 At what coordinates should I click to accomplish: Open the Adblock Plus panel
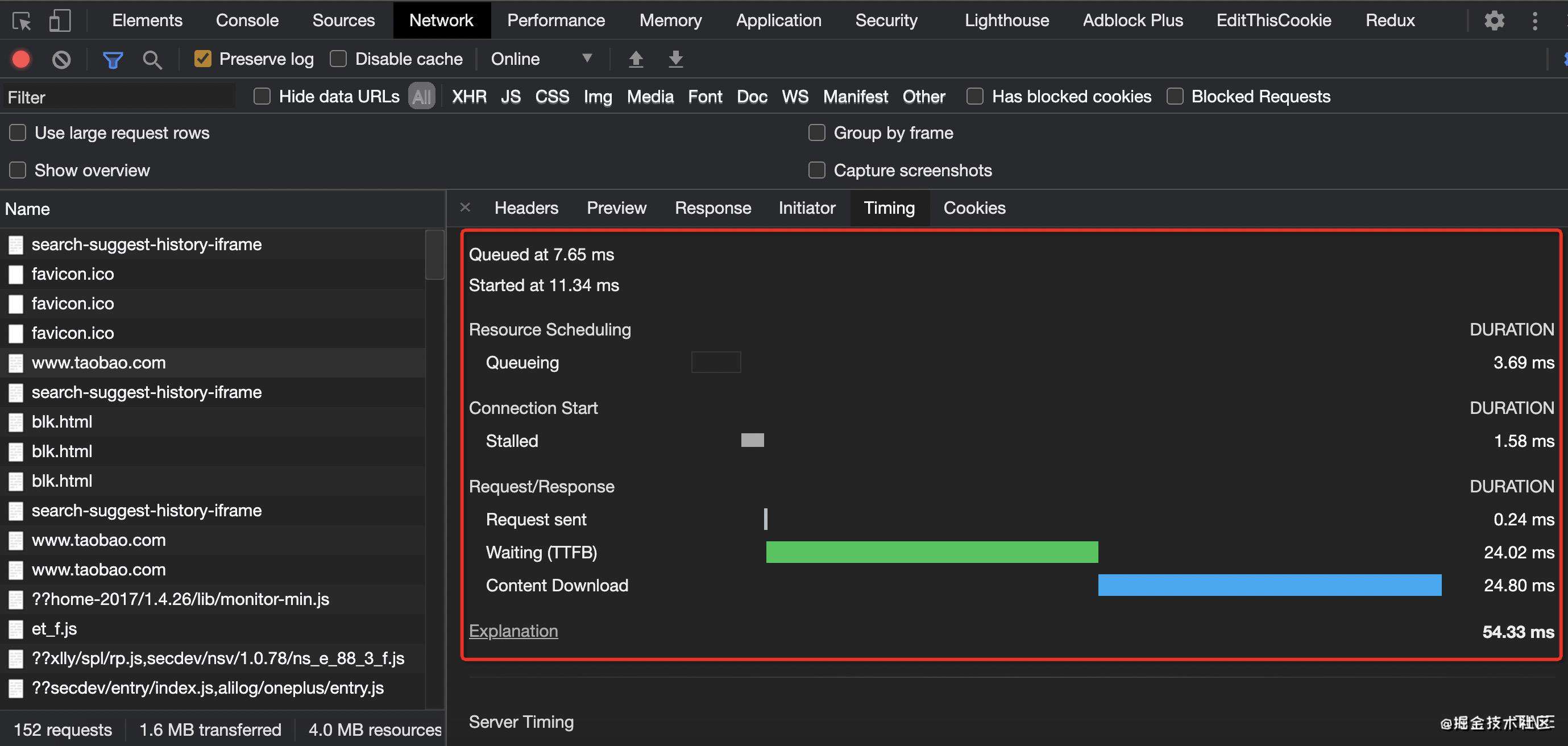tap(1133, 20)
